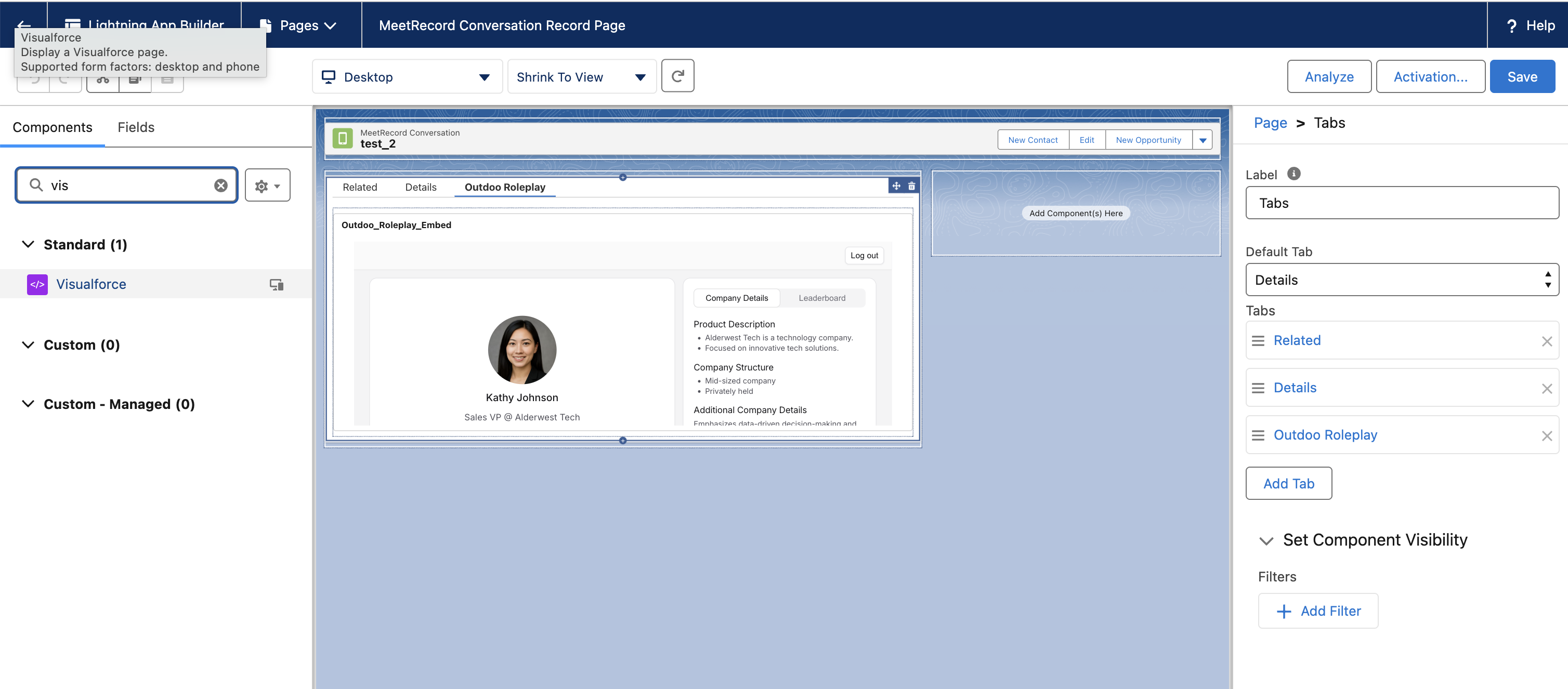Screen dimensions: 1568x689
Task: Select the Related tab on the canvas
Action: (x=360, y=187)
